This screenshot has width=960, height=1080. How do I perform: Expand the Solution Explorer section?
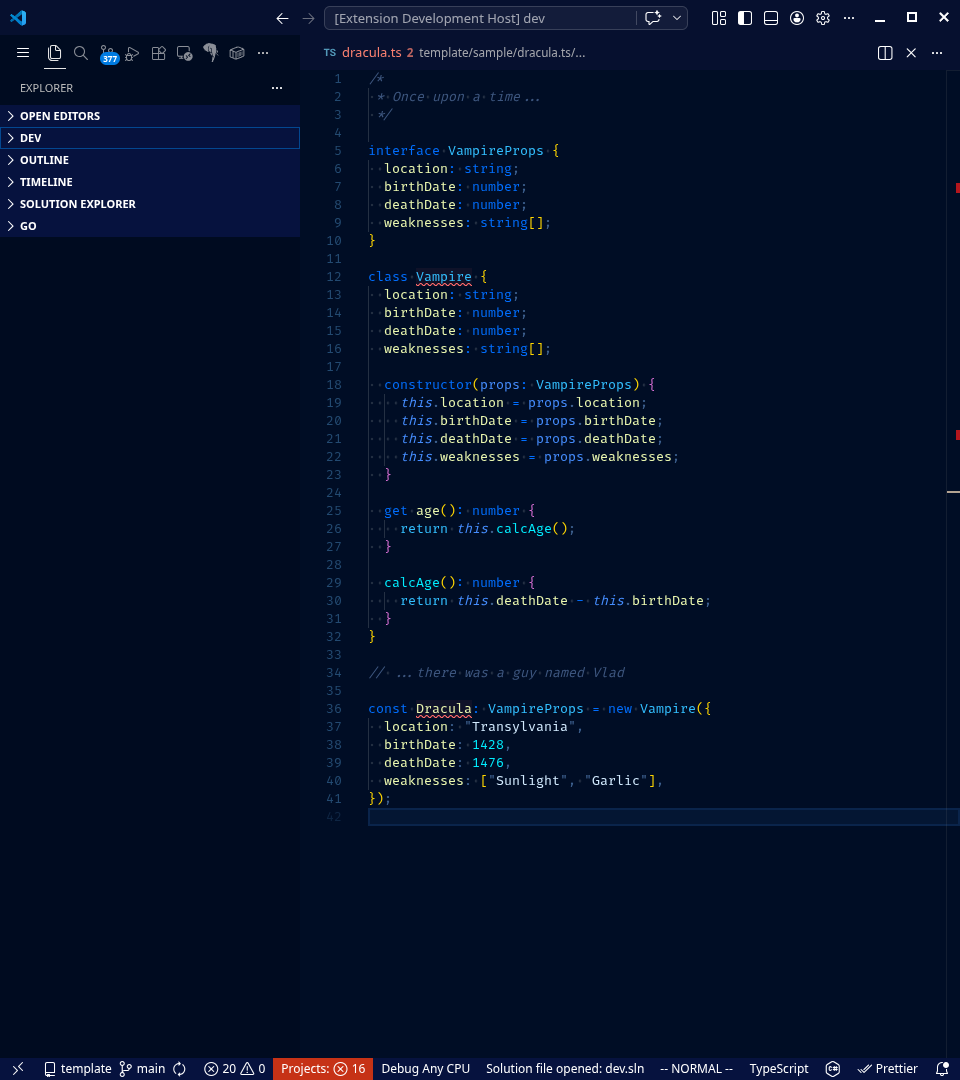150,204
